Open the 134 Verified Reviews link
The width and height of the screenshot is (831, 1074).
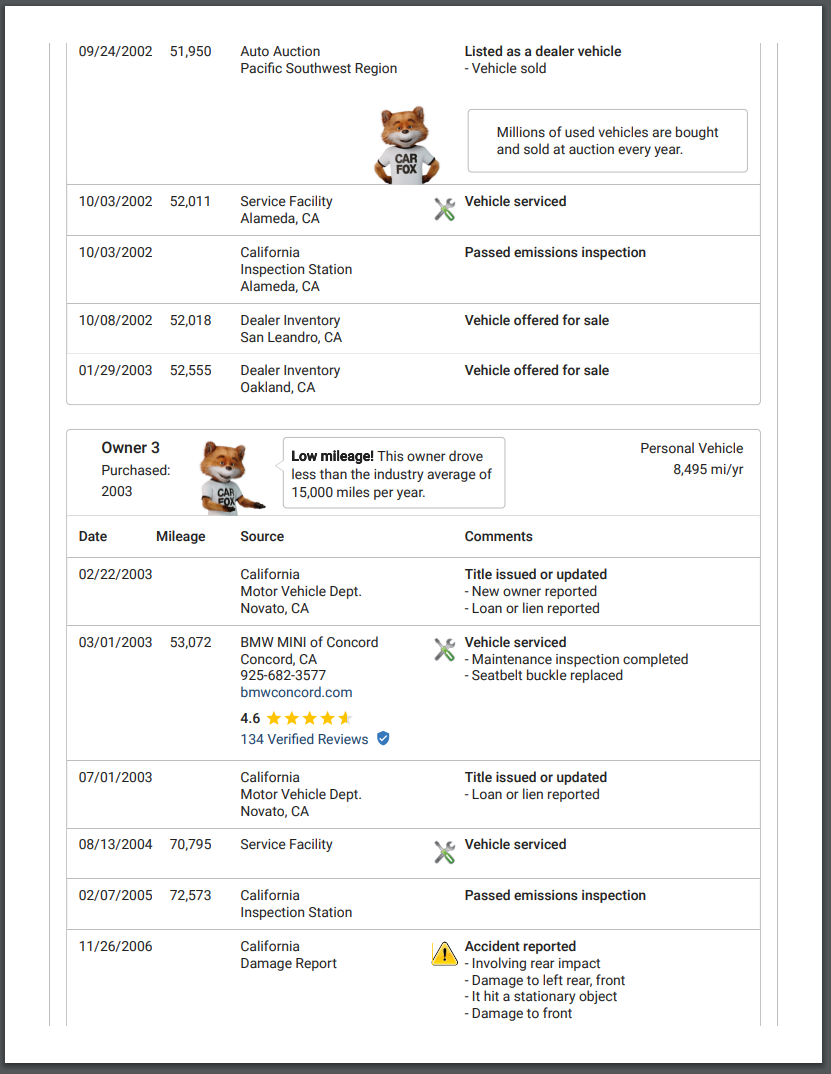(304, 739)
